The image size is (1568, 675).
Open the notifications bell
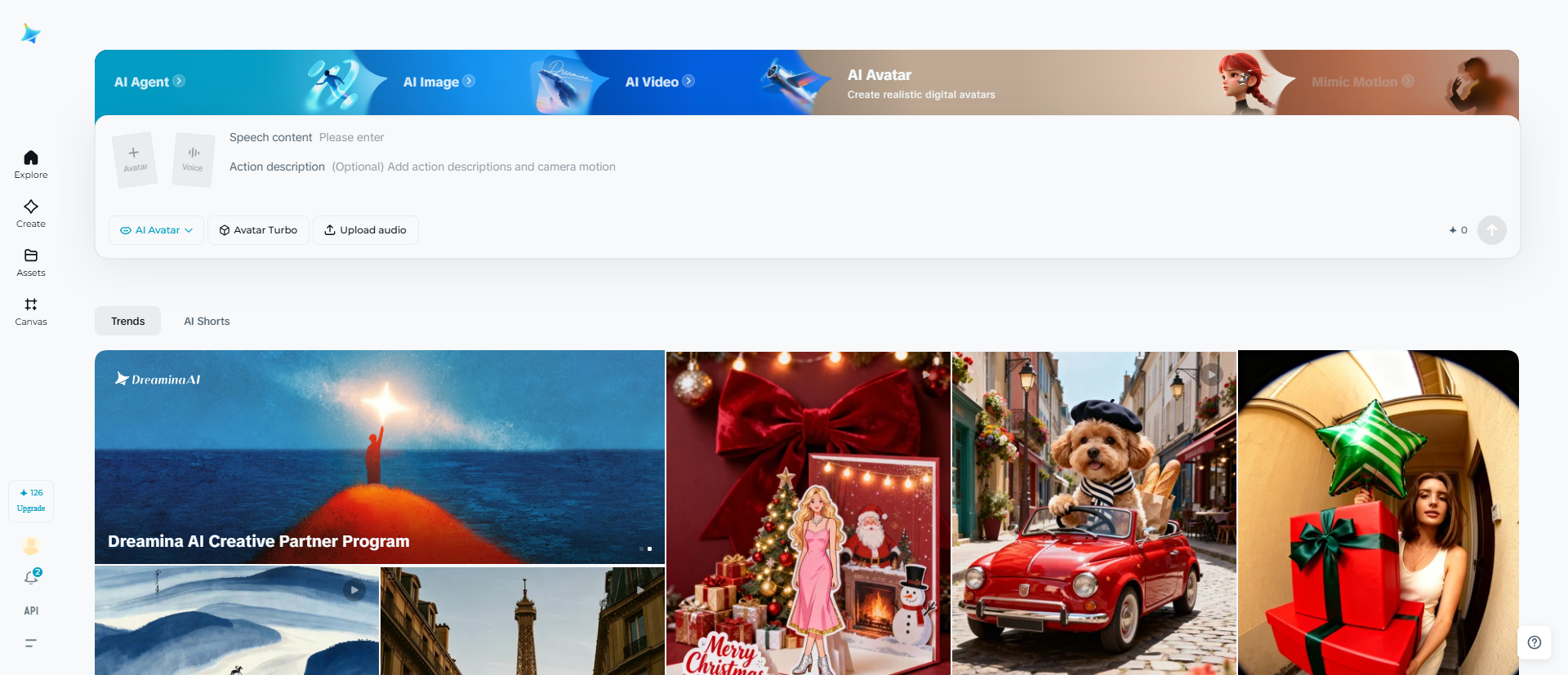point(31,578)
